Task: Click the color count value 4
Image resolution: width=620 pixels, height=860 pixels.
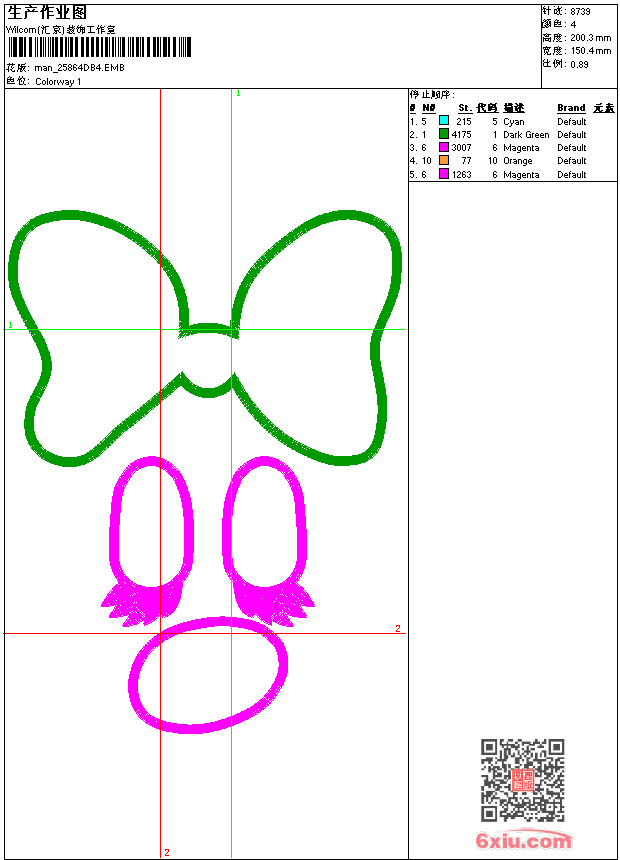Action: tap(573, 25)
